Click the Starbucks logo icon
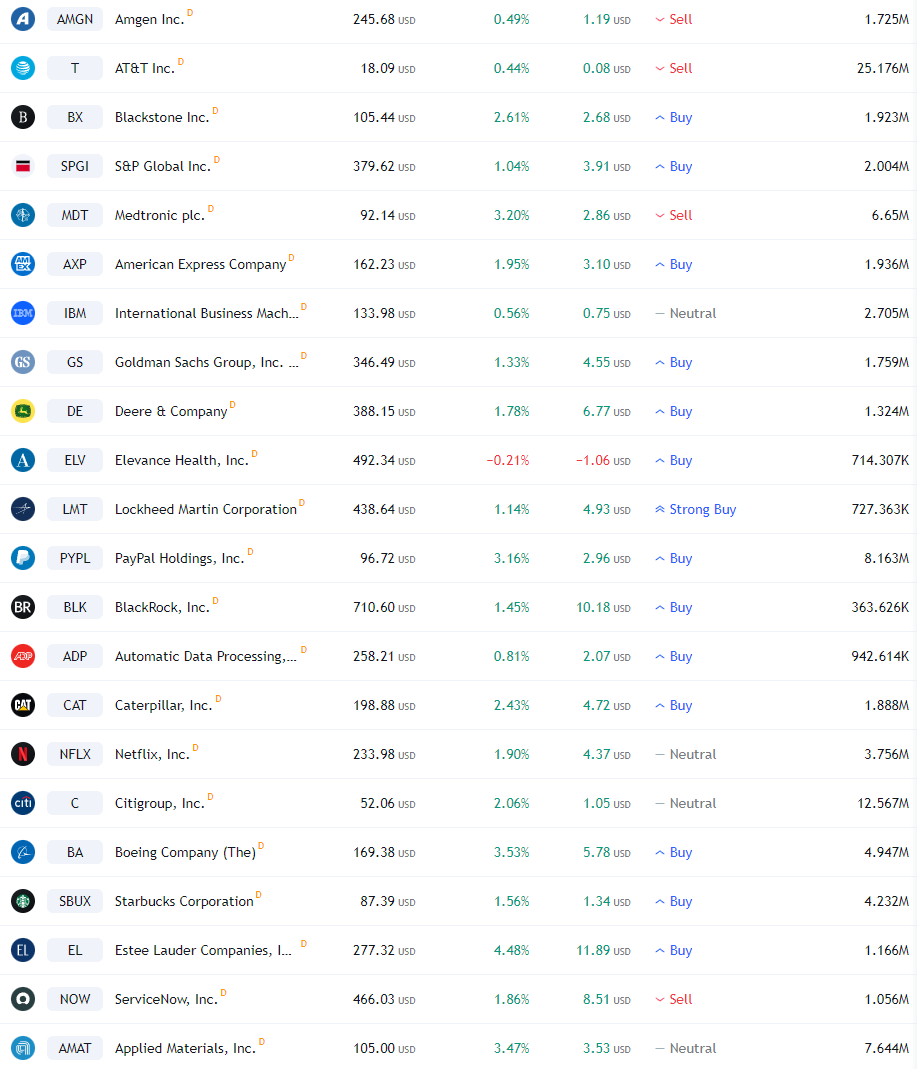The height and width of the screenshot is (1069, 917). (x=22, y=901)
